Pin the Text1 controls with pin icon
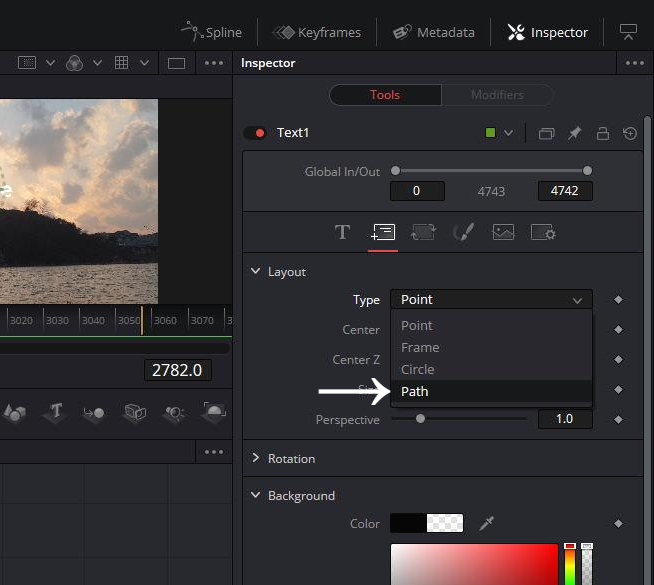Viewport: 654px width, 585px height. pyautogui.click(x=574, y=133)
